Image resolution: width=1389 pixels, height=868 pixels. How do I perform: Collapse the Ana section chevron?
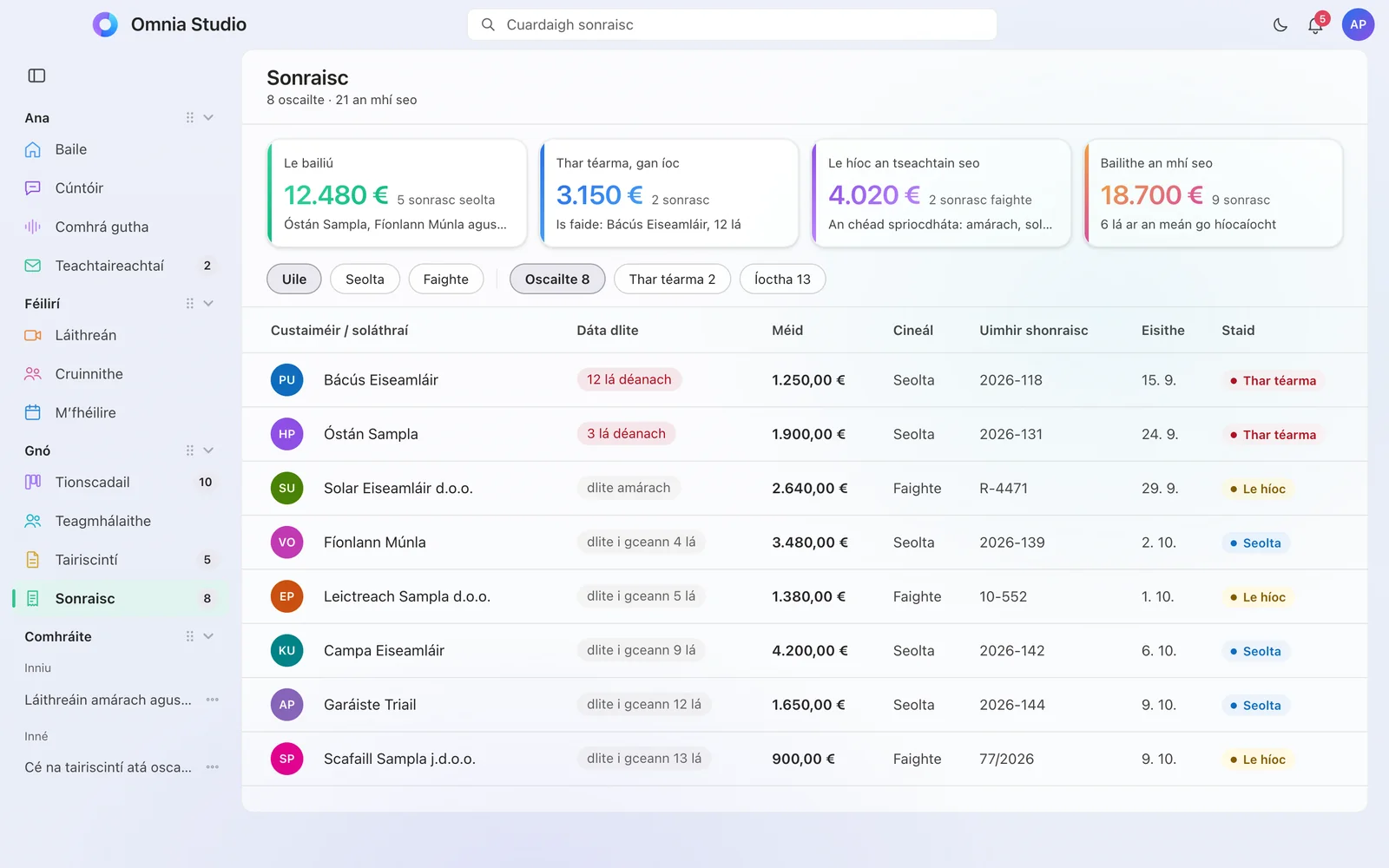tap(208, 117)
